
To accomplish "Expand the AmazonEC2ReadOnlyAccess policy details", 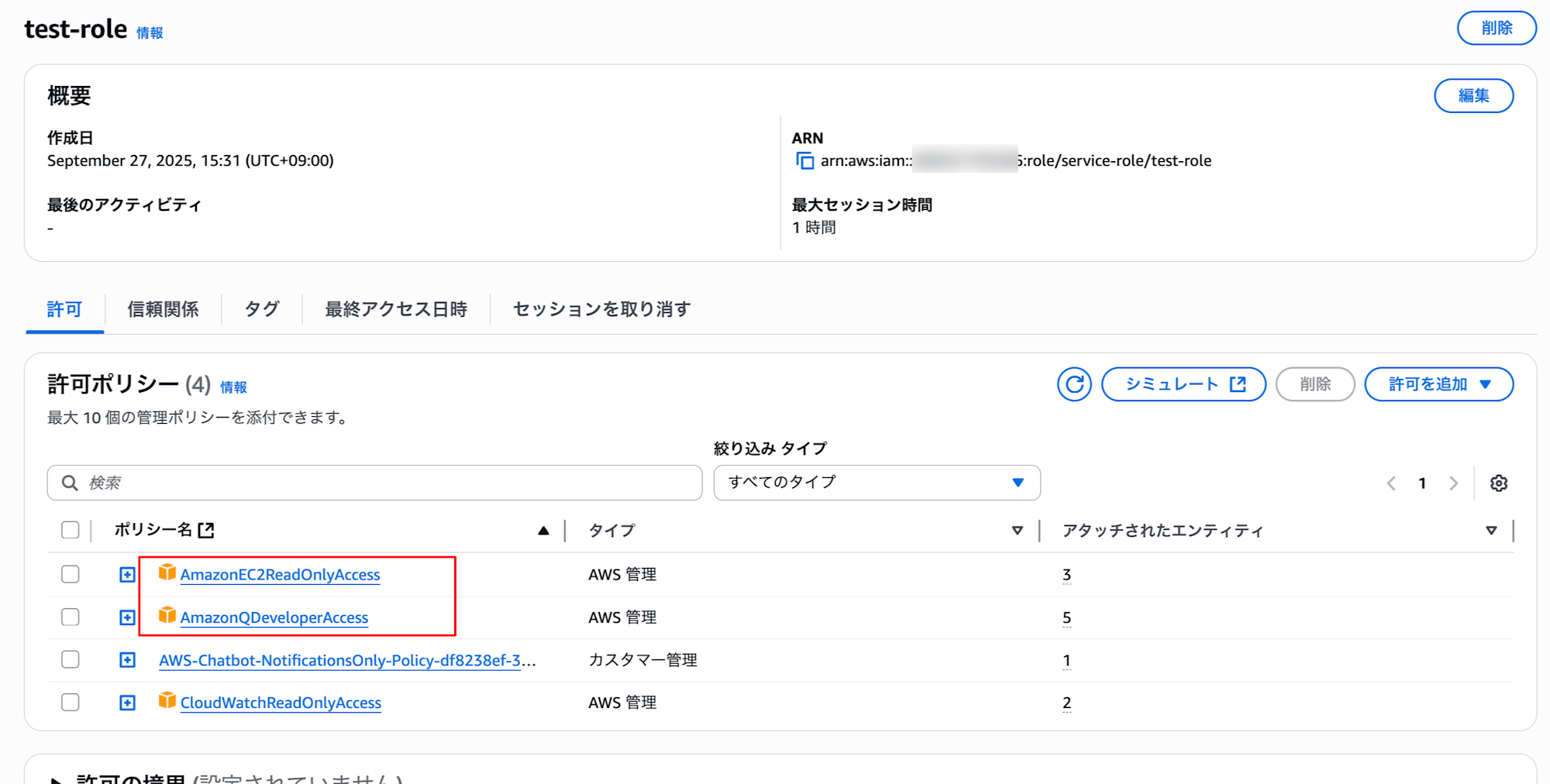I will 127,575.
